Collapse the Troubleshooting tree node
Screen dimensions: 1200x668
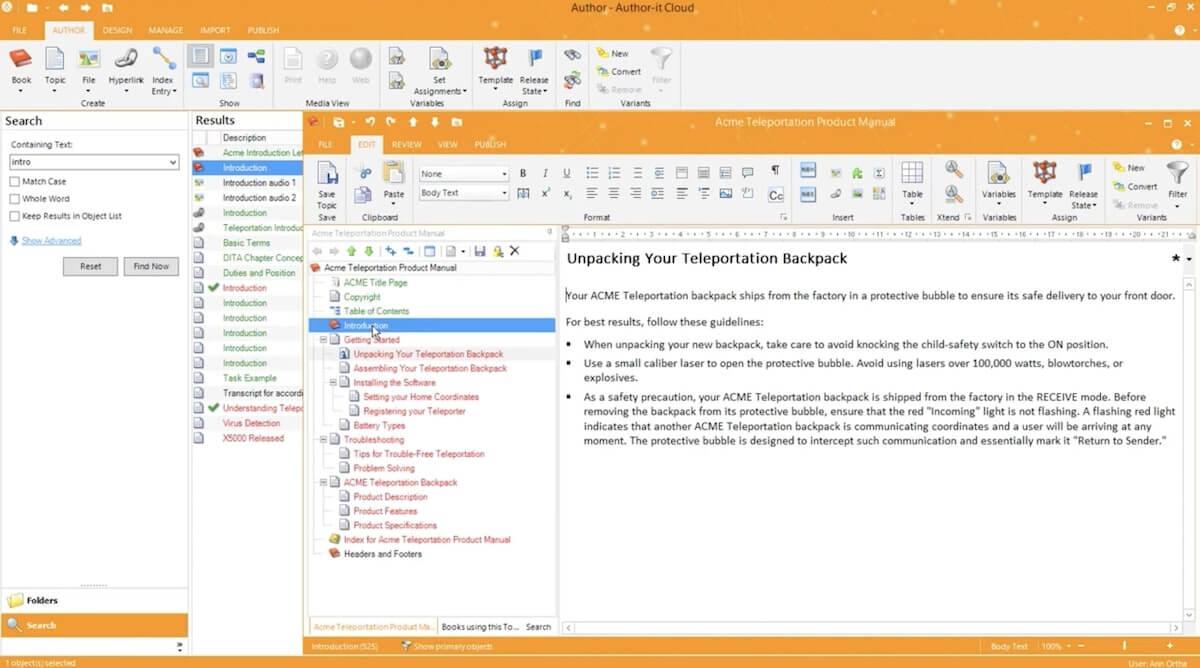coord(323,440)
